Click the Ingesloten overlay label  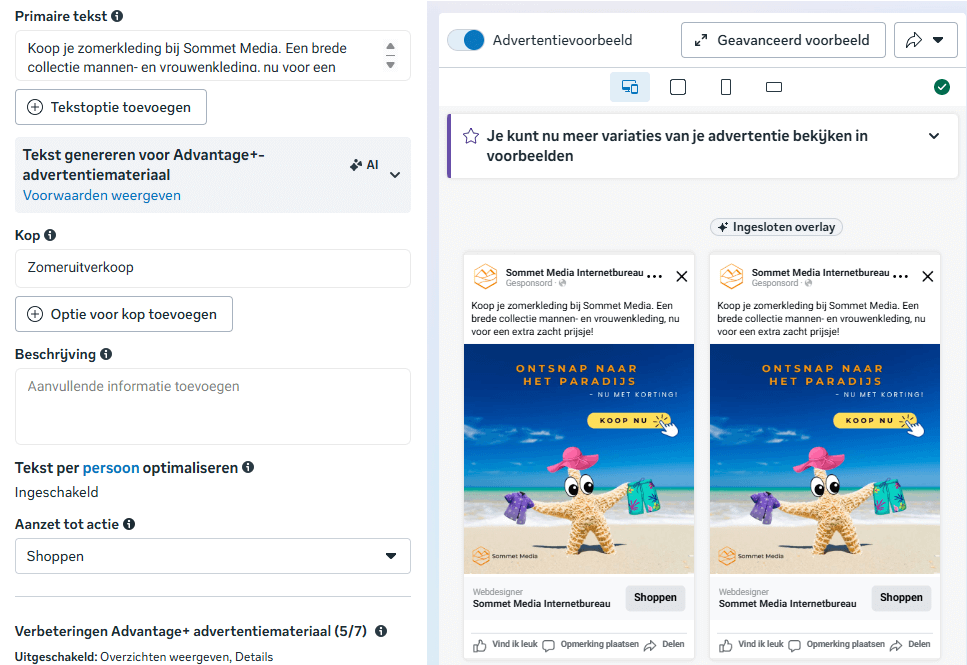(x=776, y=227)
